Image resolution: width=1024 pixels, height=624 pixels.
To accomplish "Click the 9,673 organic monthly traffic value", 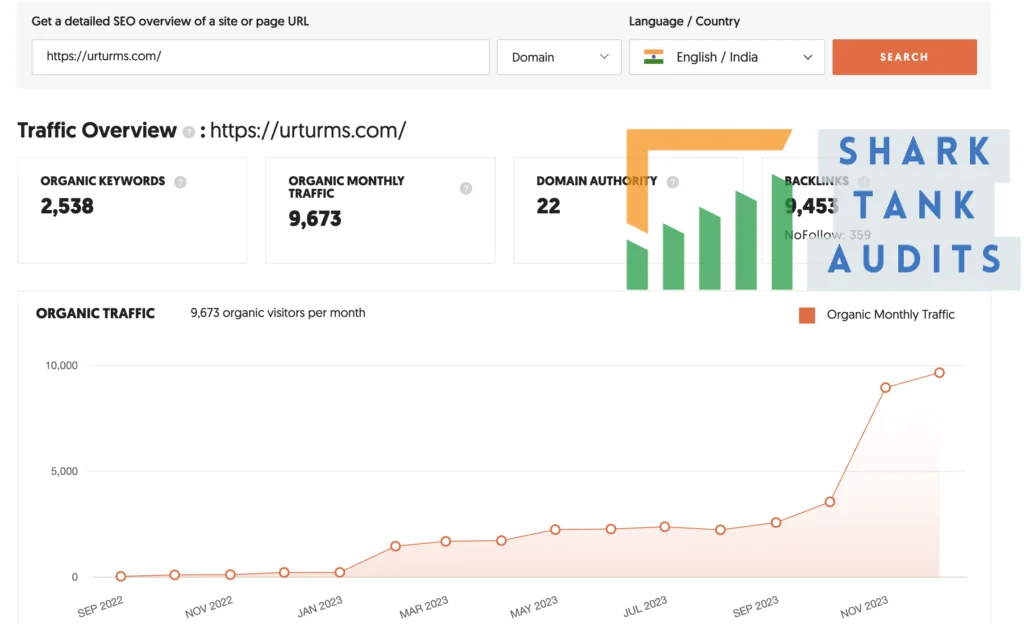I will point(315,219).
